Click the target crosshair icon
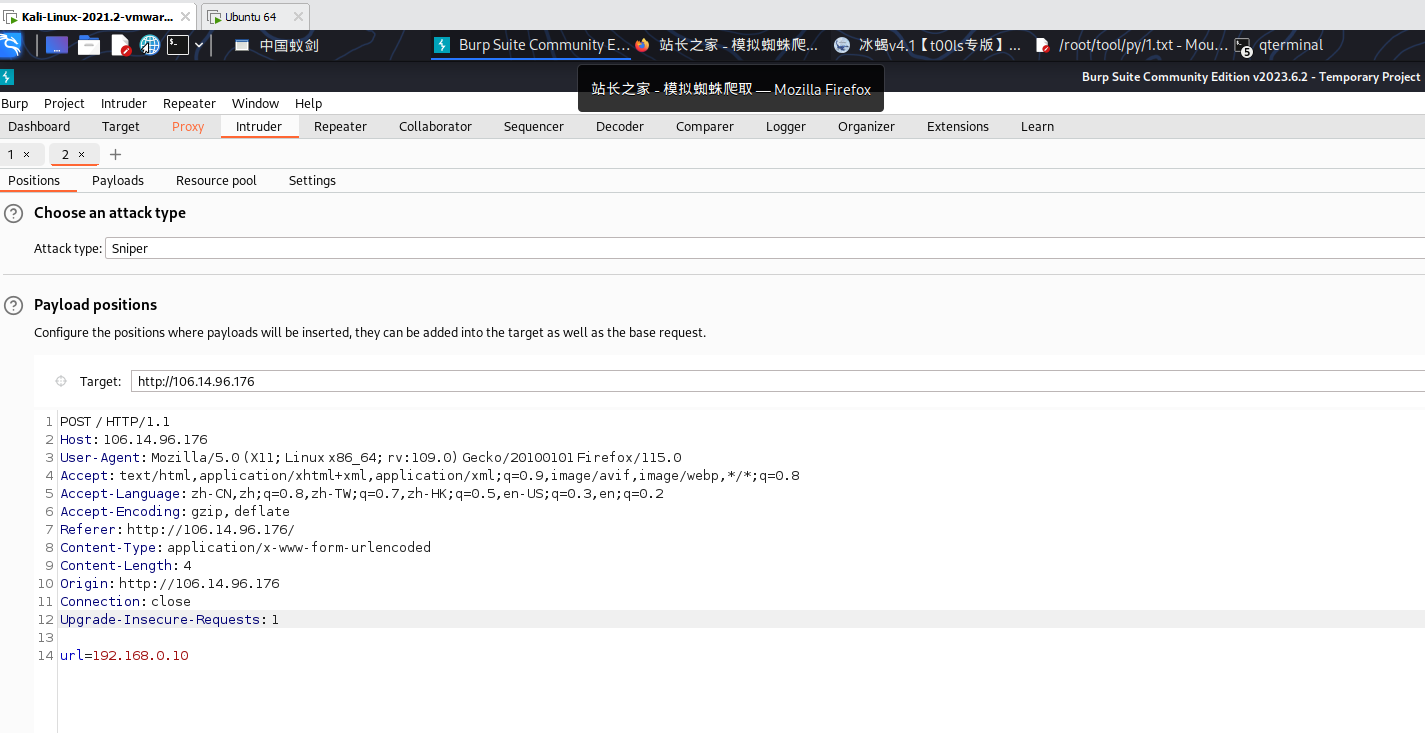Viewport: 1425px width, 733px height. click(x=61, y=381)
